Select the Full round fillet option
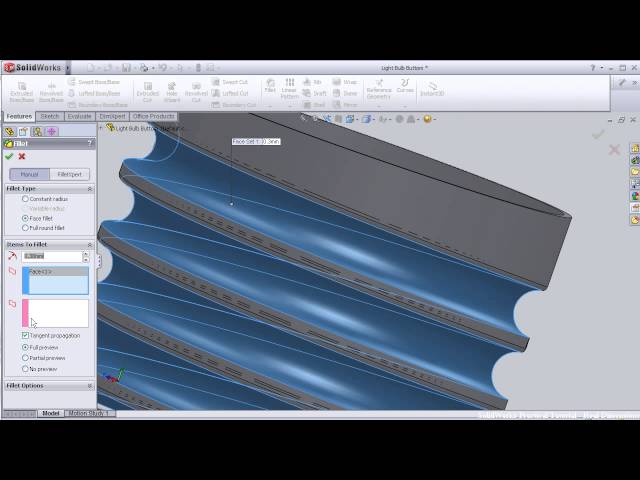This screenshot has width=640, height=480. pos(25,227)
